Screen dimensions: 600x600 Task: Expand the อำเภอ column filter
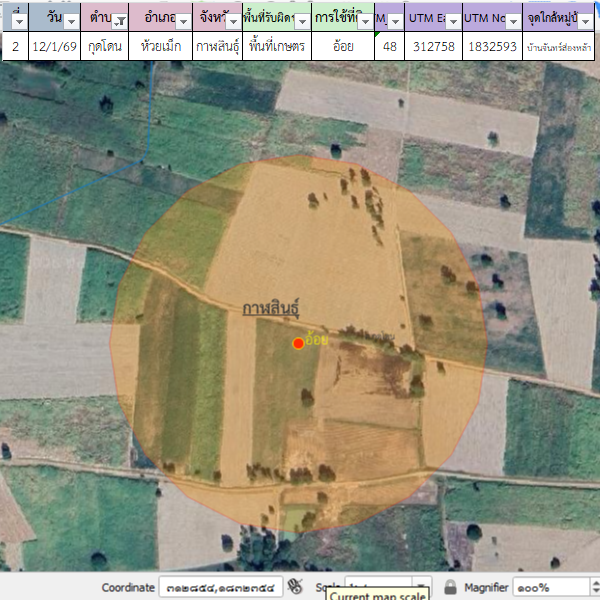point(183,20)
